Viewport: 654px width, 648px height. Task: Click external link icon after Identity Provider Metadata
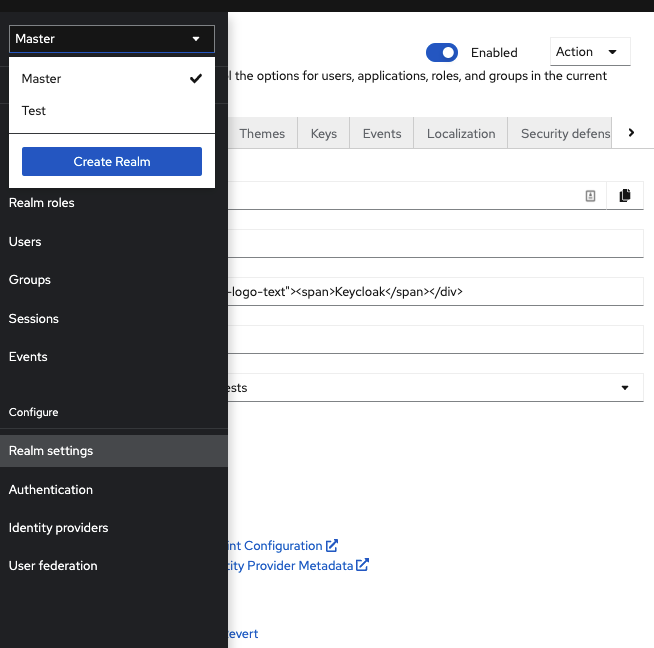(x=363, y=565)
